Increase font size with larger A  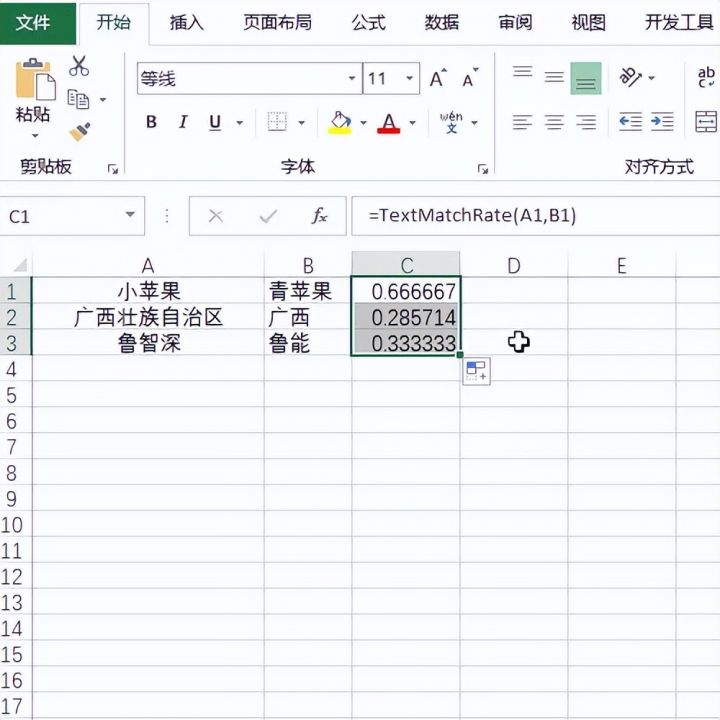438,78
